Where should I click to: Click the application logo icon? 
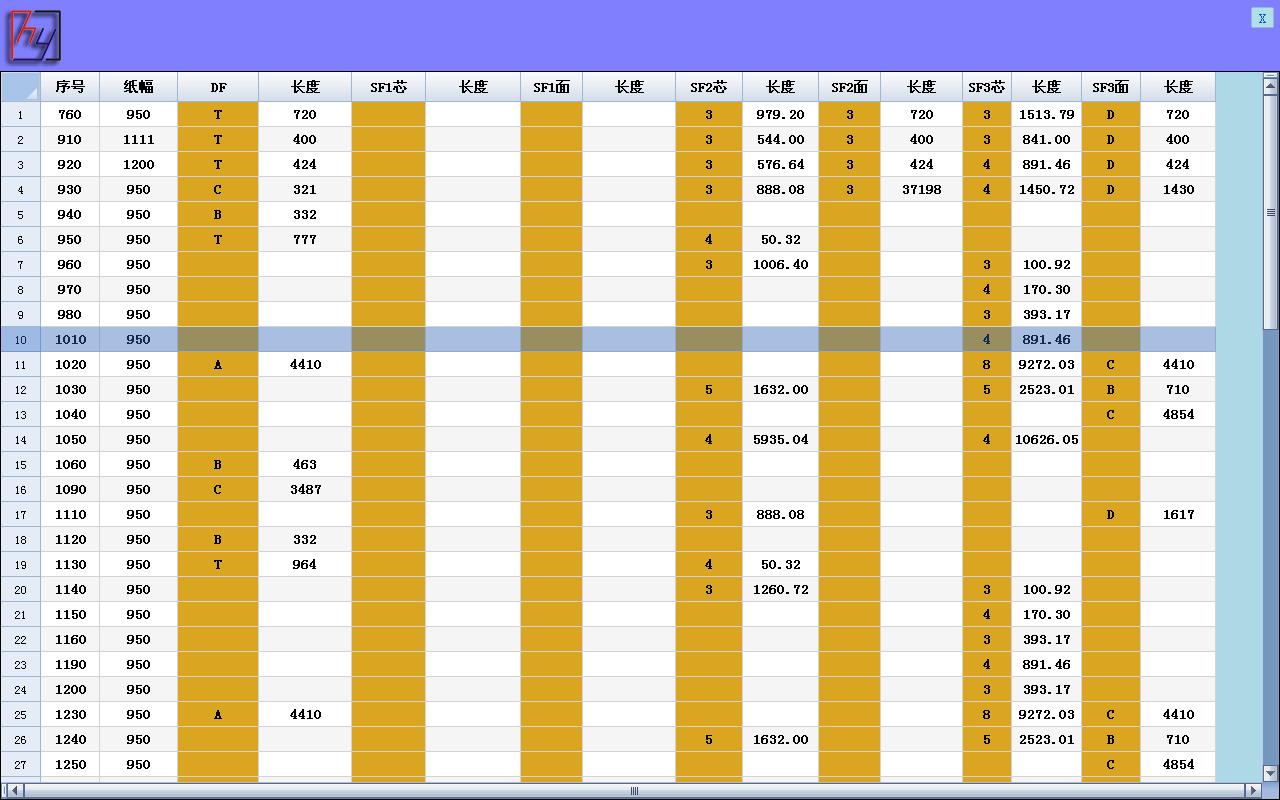point(35,37)
